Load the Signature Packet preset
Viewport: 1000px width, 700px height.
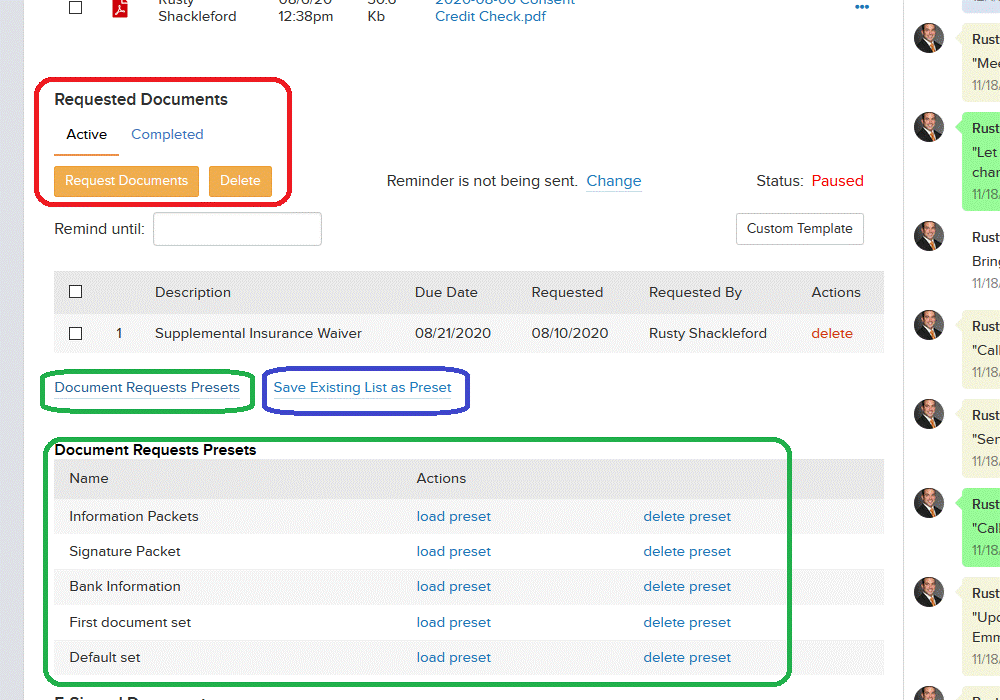pyautogui.click(x=453, y=551)
